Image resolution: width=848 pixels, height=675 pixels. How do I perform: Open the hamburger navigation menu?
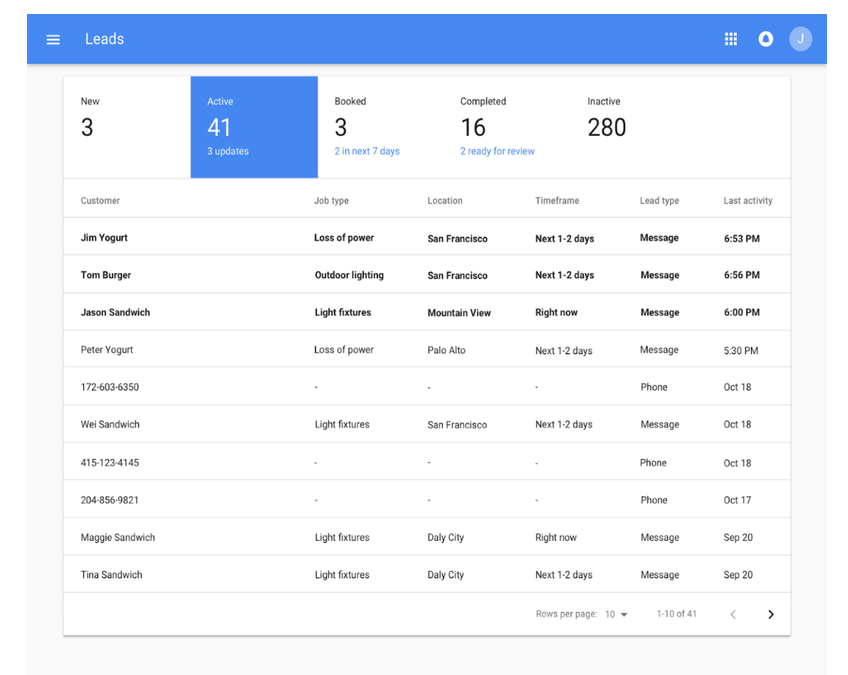click(x=53, y=39)
